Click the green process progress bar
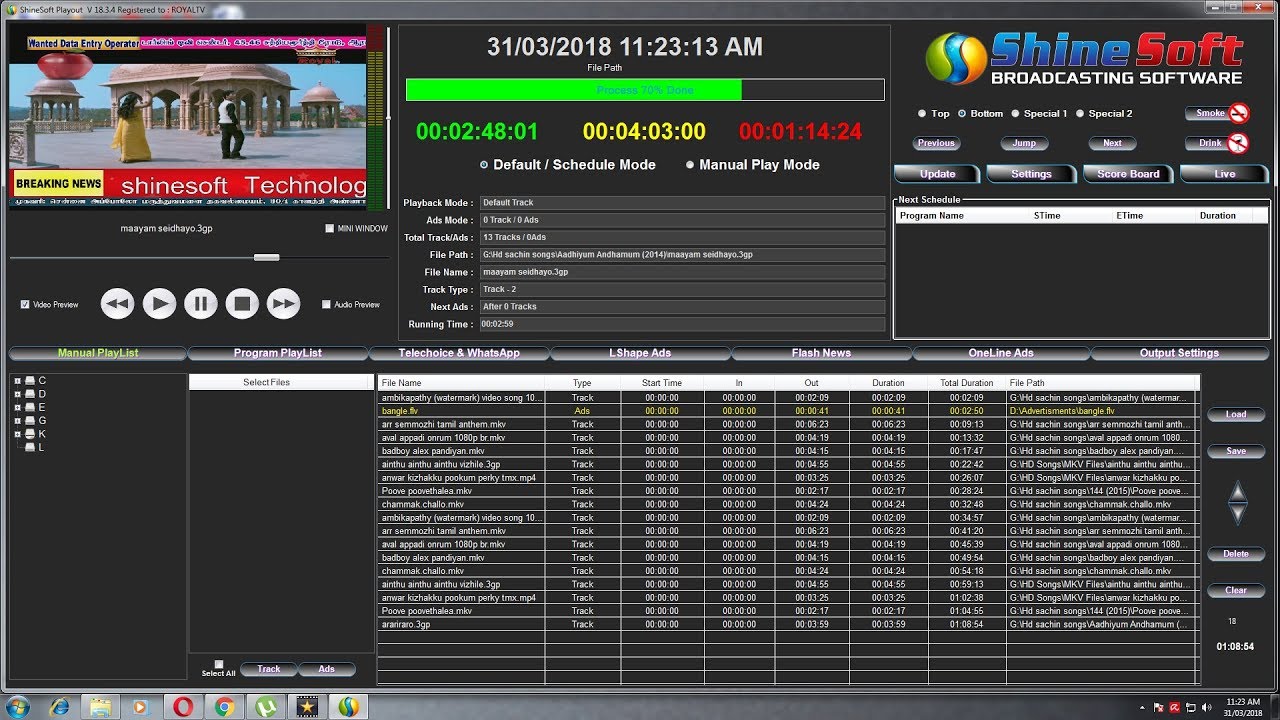The height and width of the screenshot is (720, 1280). click(x=574, y=90)
